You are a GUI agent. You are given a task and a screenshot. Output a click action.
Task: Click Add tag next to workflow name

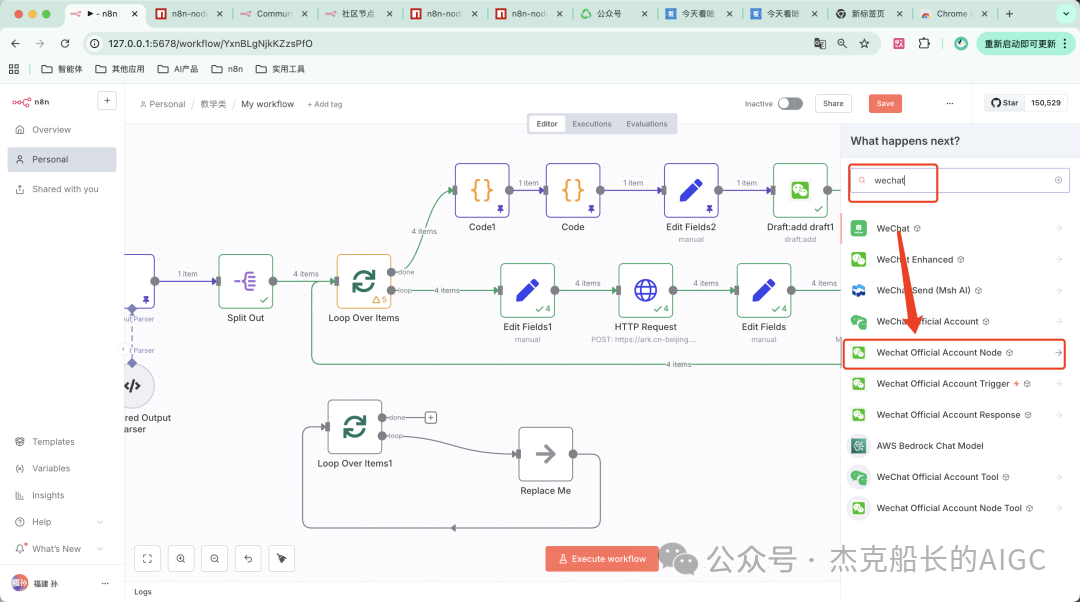(324, 105)
